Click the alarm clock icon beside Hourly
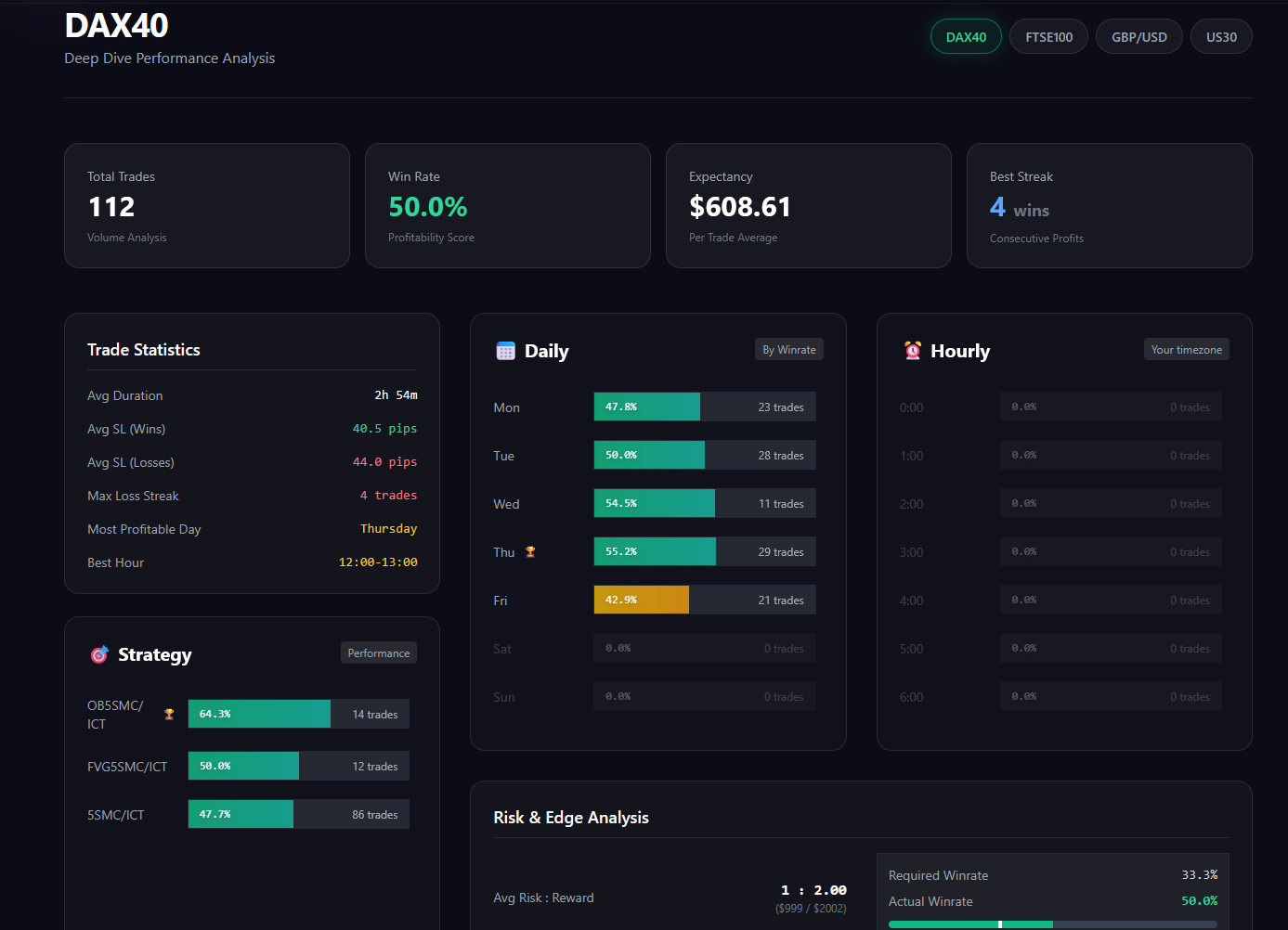This screenshot has height=930, width=1288. 913,350
